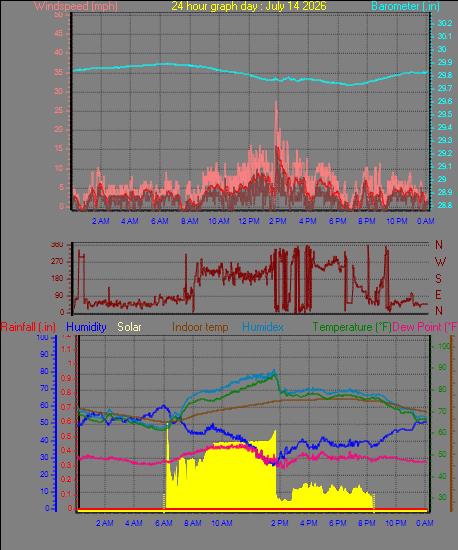
Task: Select the Rainfall (.in) legend label
Action: (x=28, y=327)
